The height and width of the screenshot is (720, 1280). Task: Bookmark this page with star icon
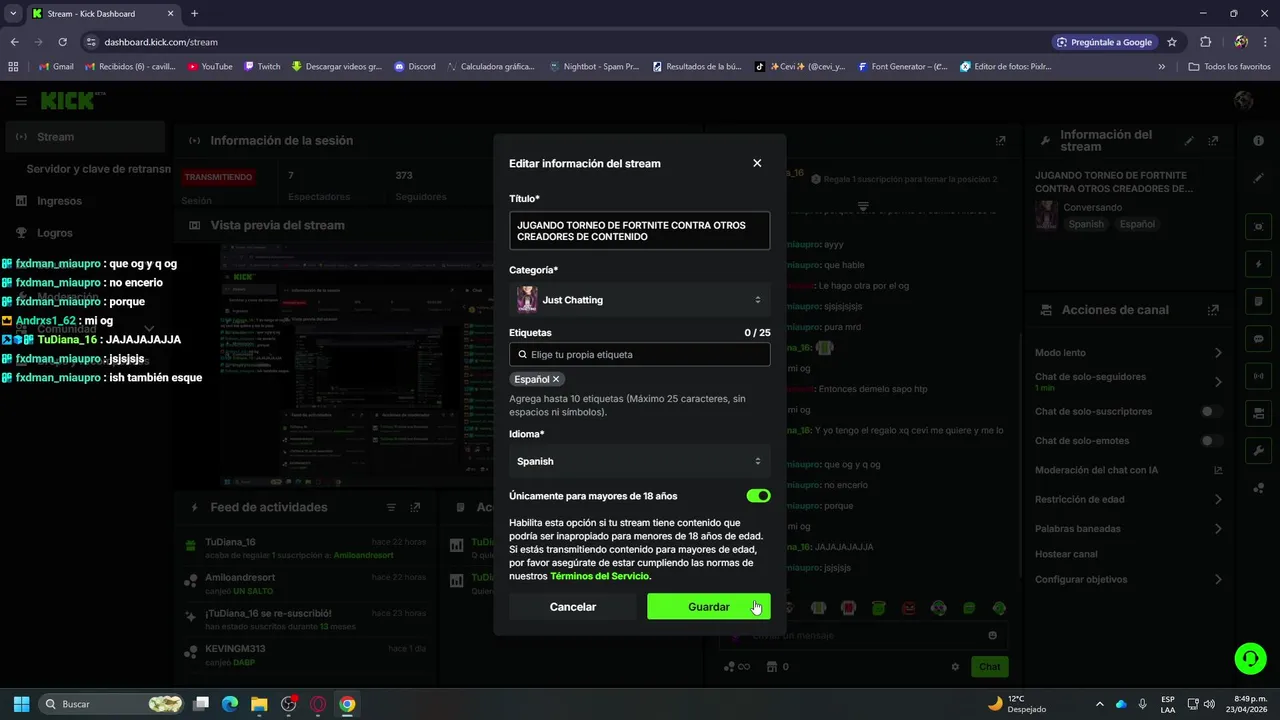point(1172,42)
